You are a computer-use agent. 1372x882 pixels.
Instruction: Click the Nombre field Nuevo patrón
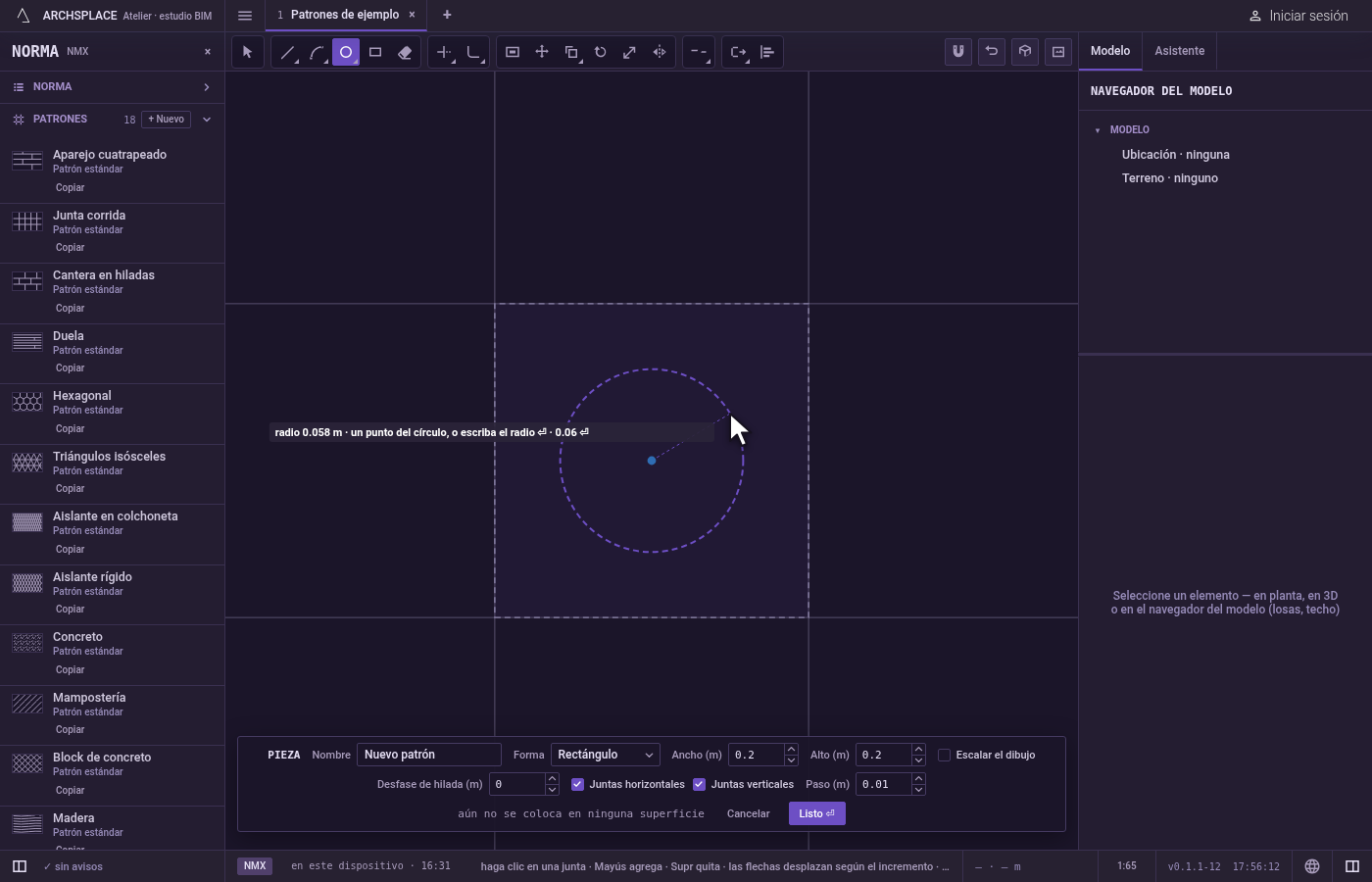429,755
